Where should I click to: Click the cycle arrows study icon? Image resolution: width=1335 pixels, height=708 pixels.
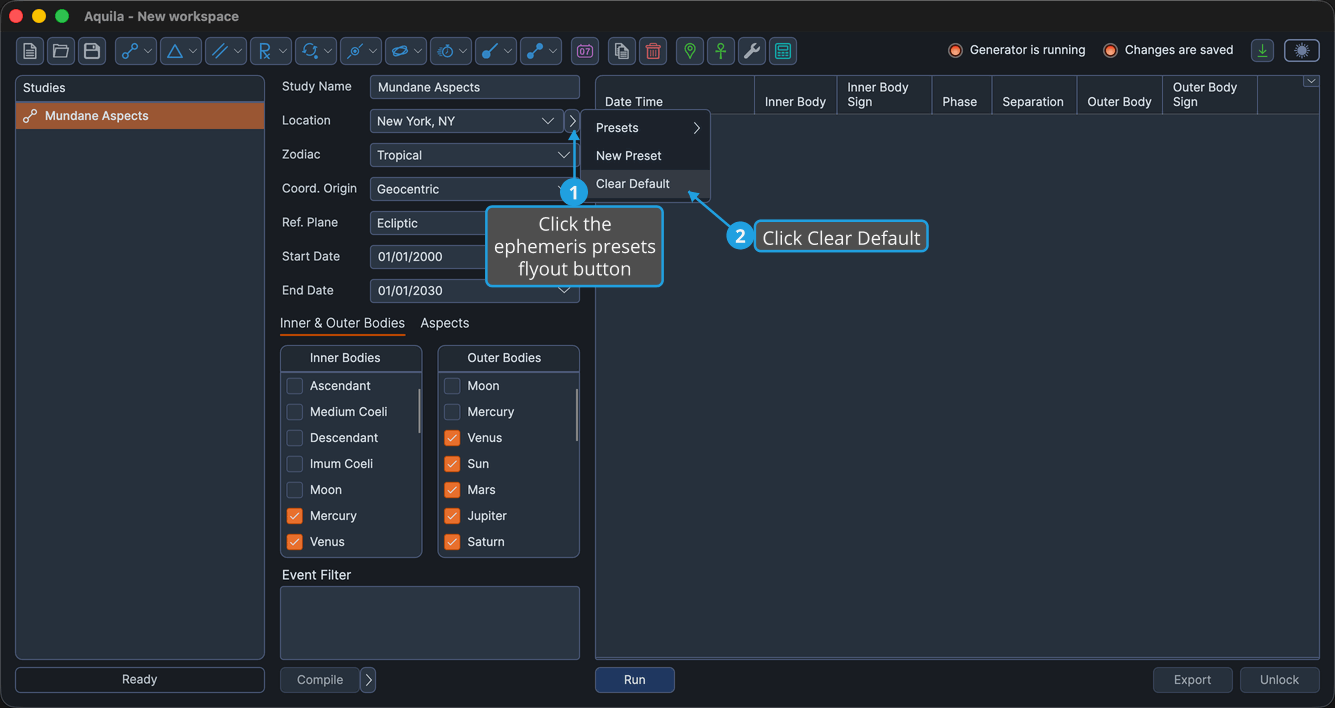tap(310, 51)
